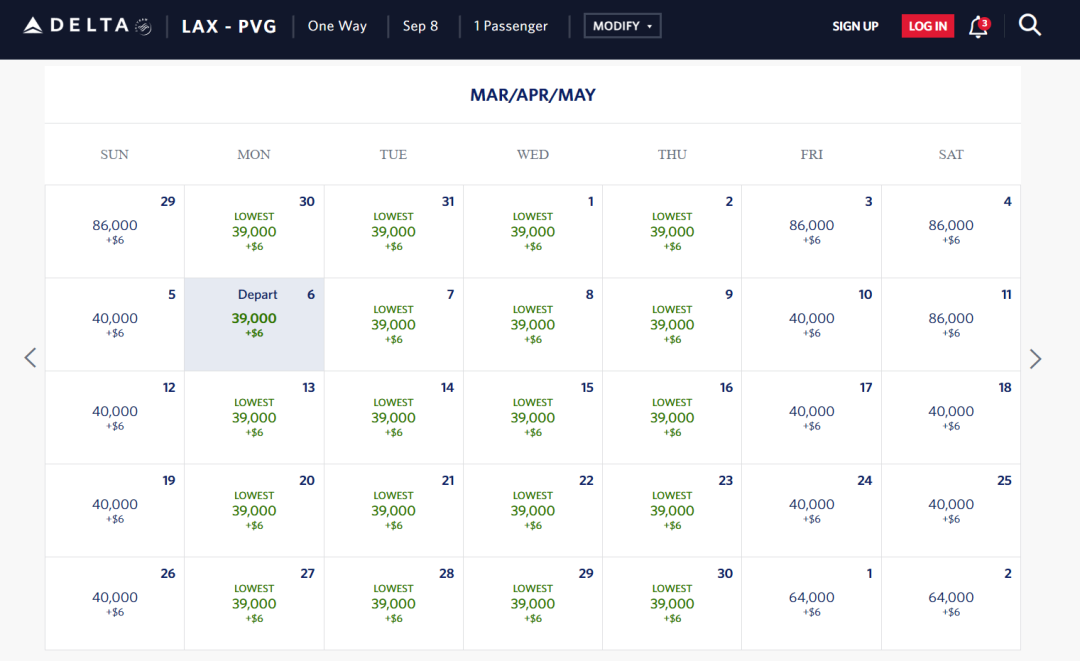
Task: Advance calendar with right arrow
Action: tap(1035, 358)
